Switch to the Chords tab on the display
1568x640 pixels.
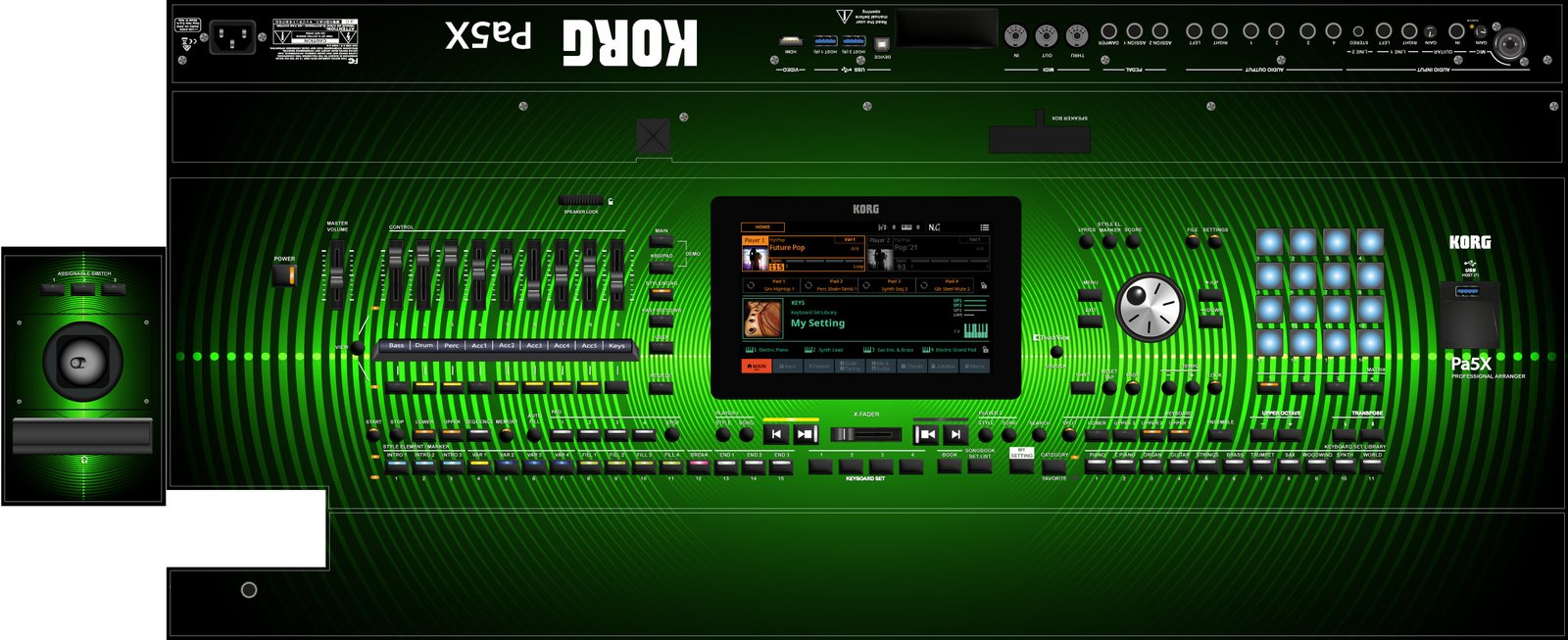913,367
